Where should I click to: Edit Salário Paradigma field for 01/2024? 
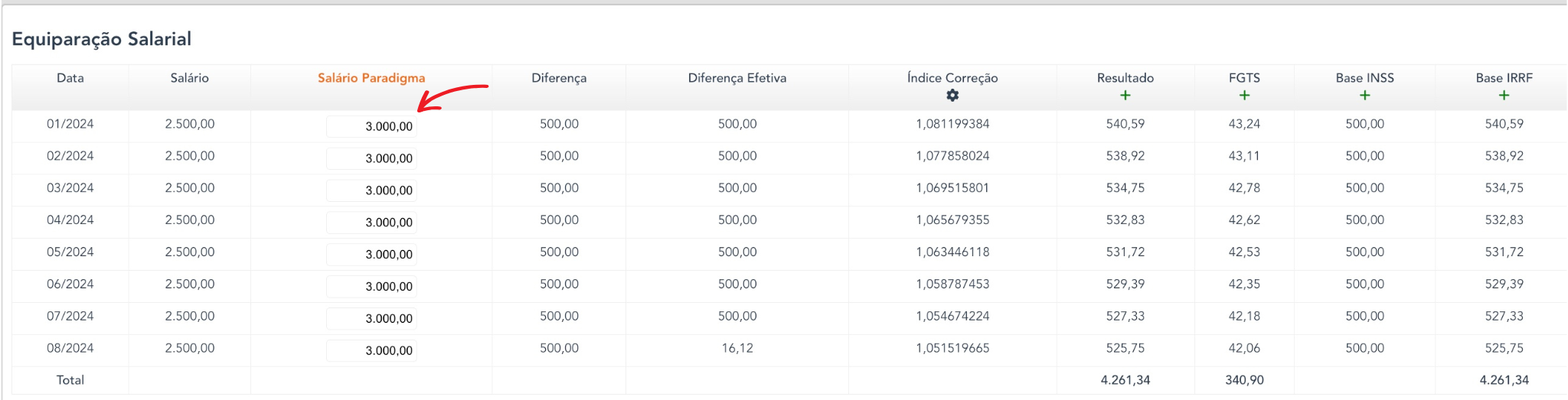[372, 126]
